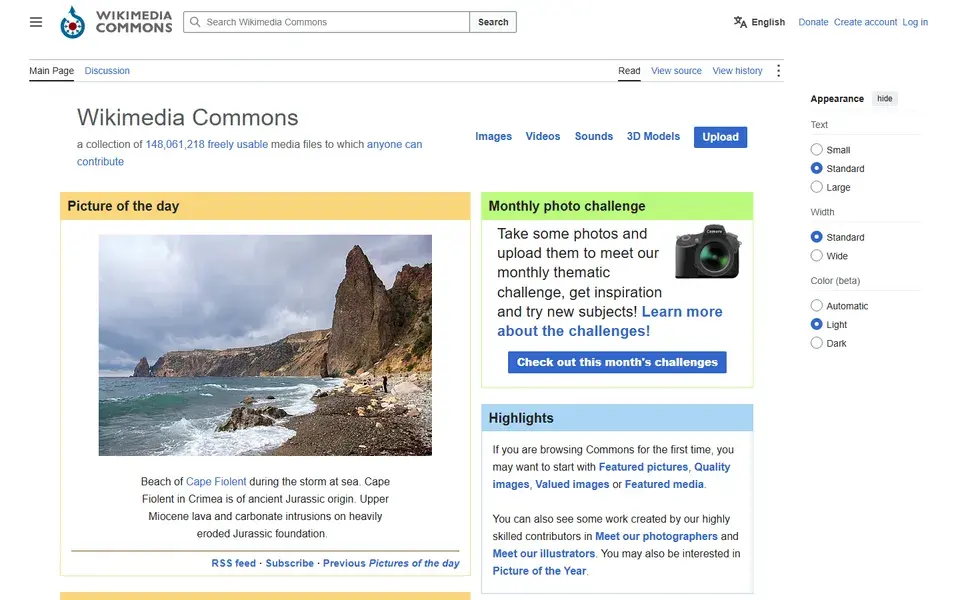The image size is (960, 600).
Task: Open the 148,061,218 file count link
Action: [x=174, y=144]
